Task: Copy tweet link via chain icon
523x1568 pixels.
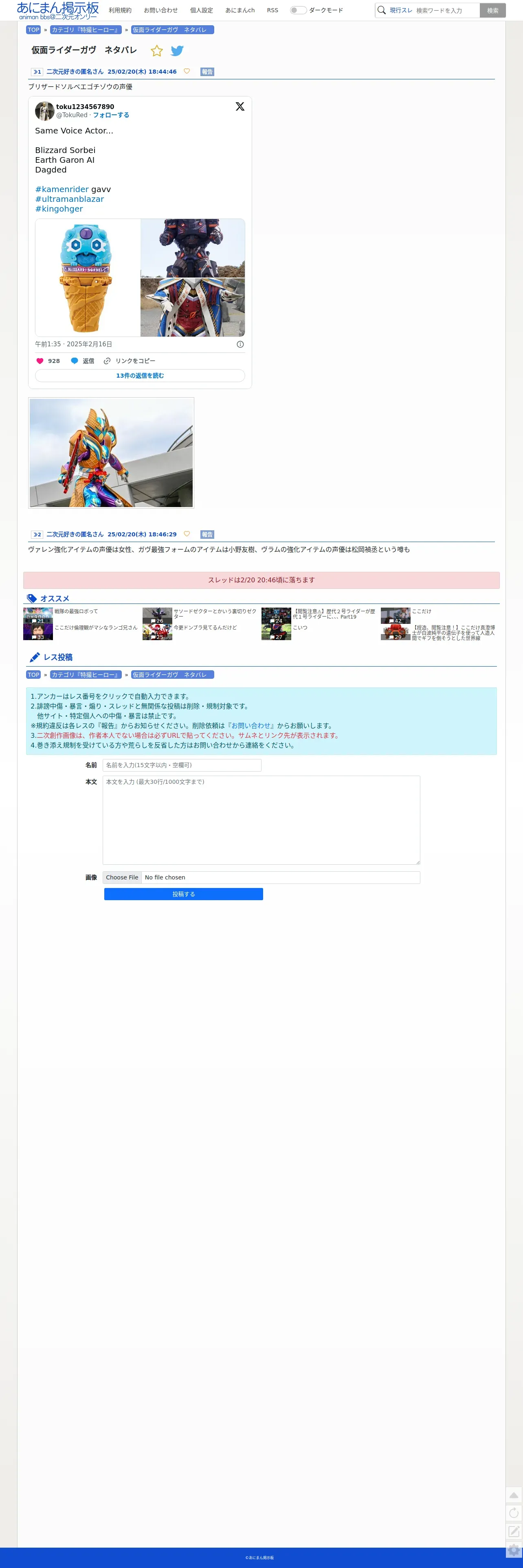Action: [x=107, y=361]
